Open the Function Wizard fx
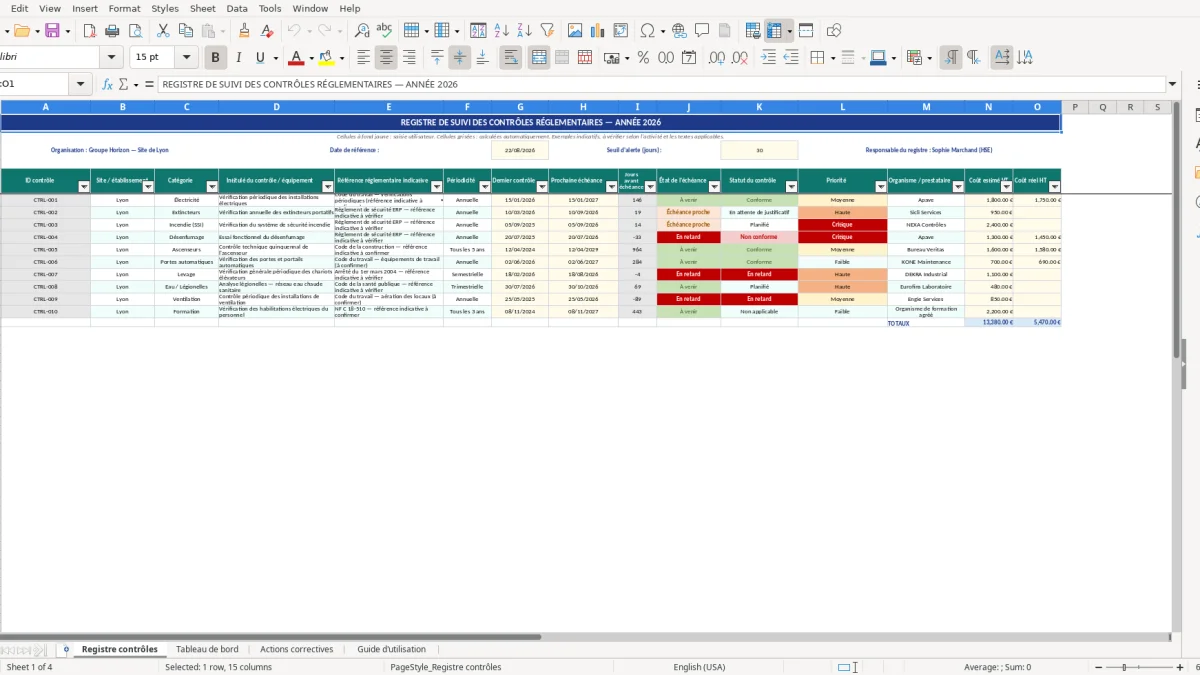 107,85
